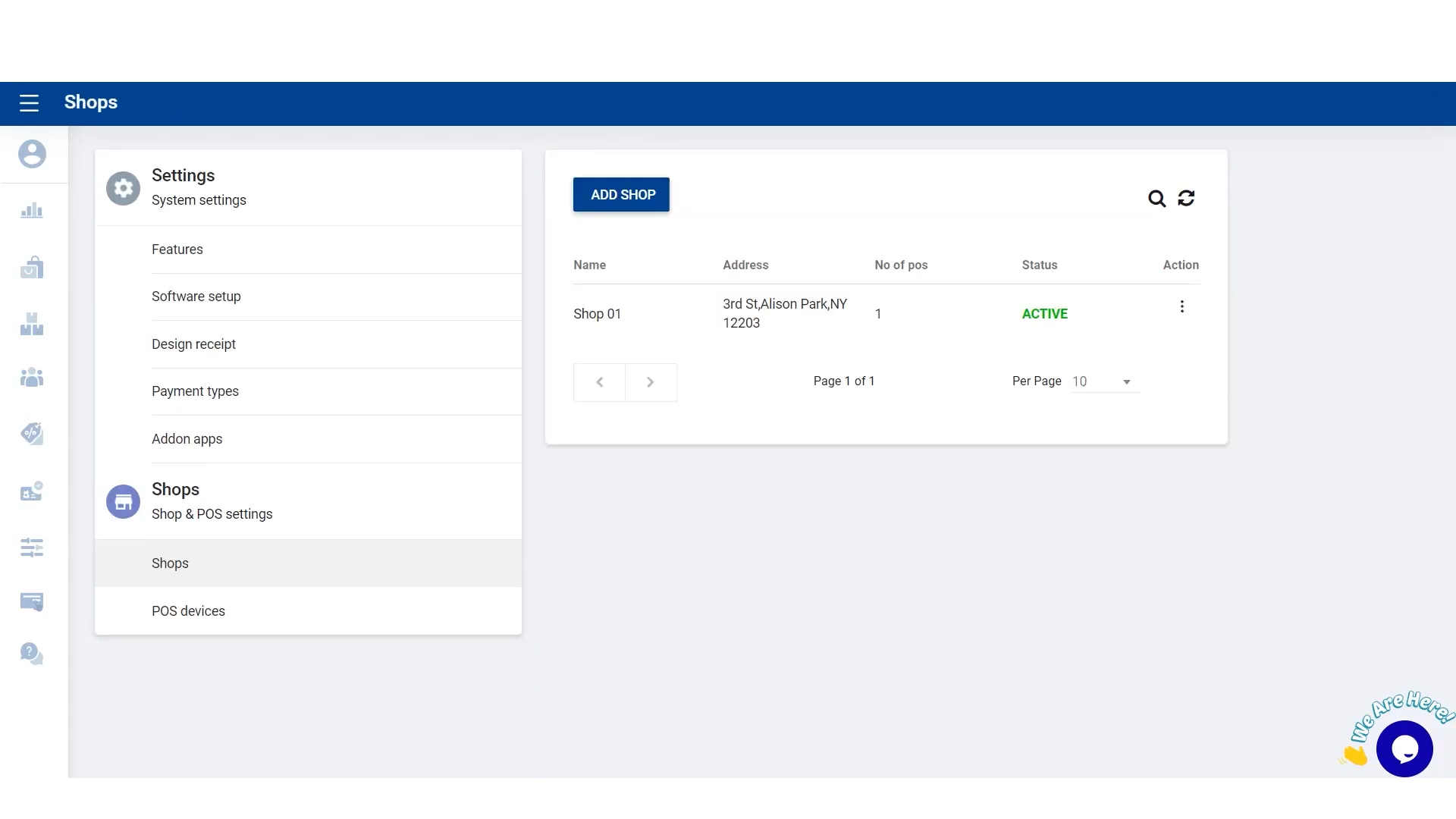This screenshot has height=819, width=1456.
Task: Open the help question chat icon
Action: [32, 654]
